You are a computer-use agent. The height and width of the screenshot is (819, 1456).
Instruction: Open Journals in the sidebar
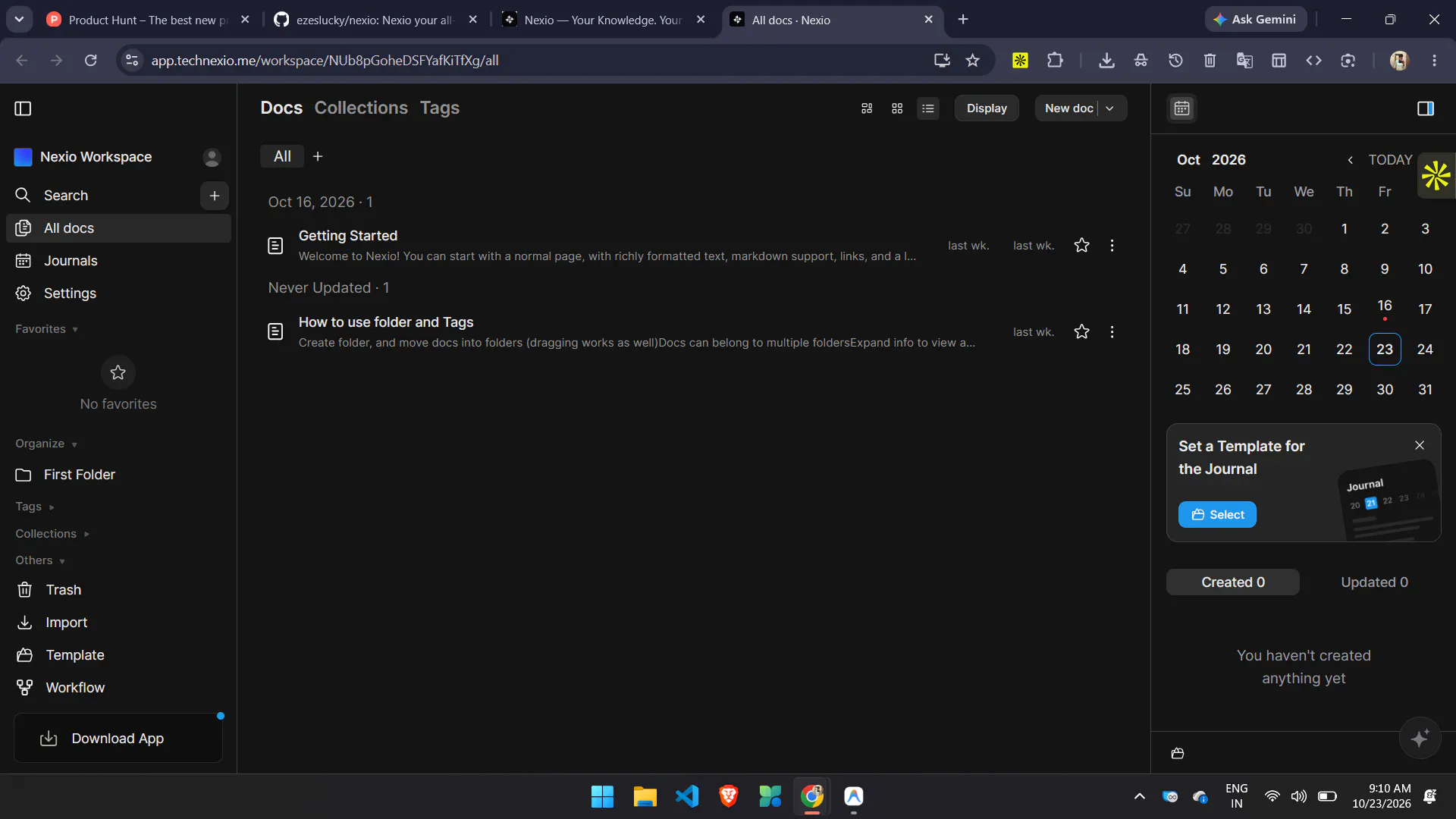tap(118, 261)
